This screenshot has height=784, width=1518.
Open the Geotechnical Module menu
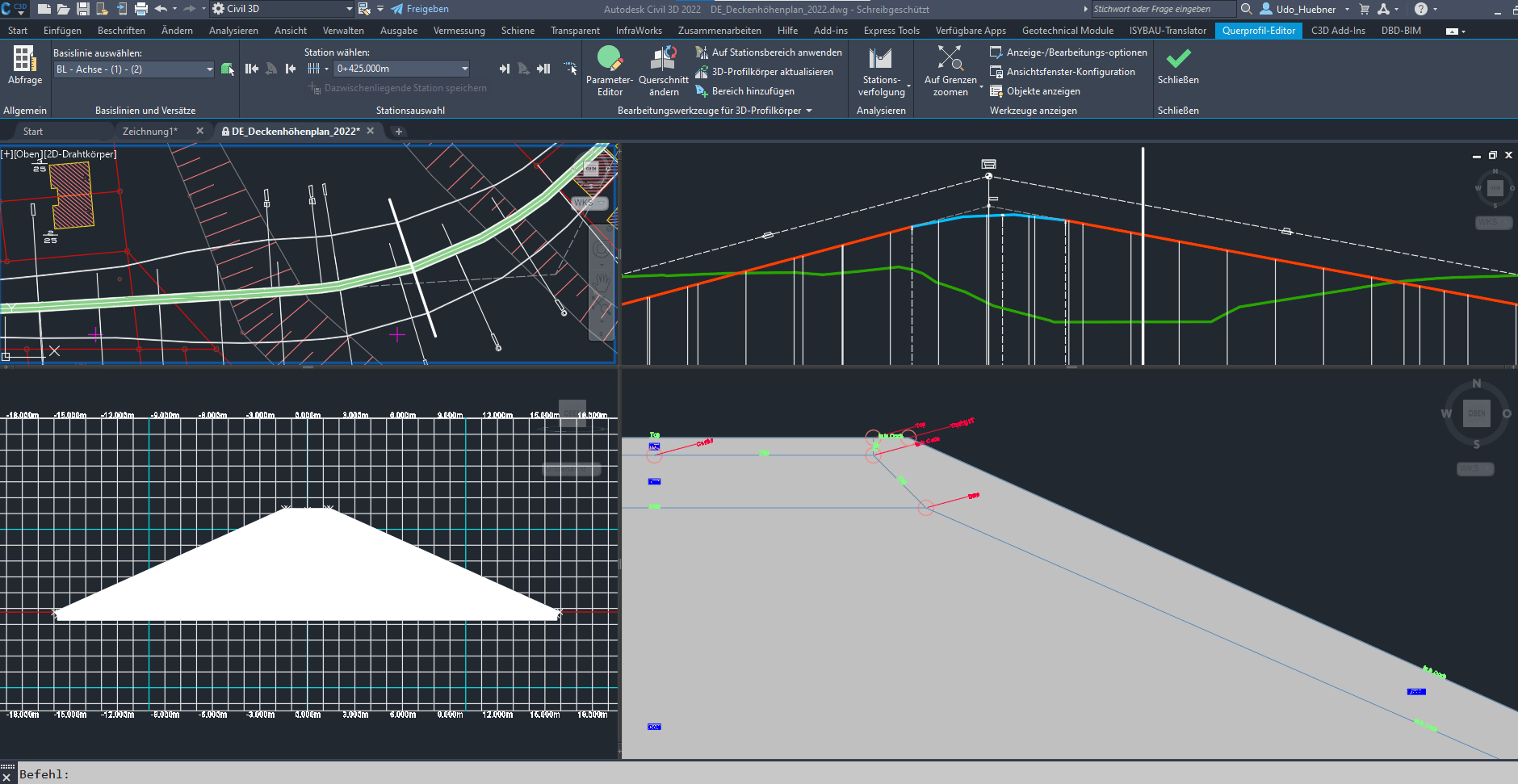pyautogui.click(x=1067, y=30)
